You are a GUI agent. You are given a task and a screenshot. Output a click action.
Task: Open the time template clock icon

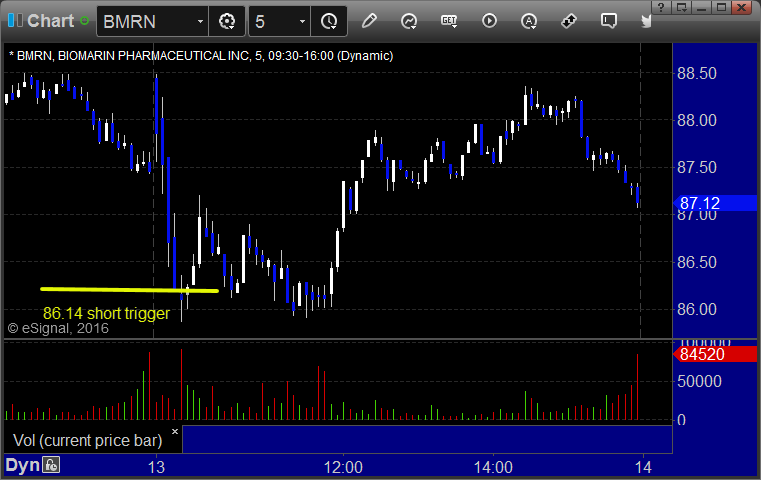tap(329, 21)
